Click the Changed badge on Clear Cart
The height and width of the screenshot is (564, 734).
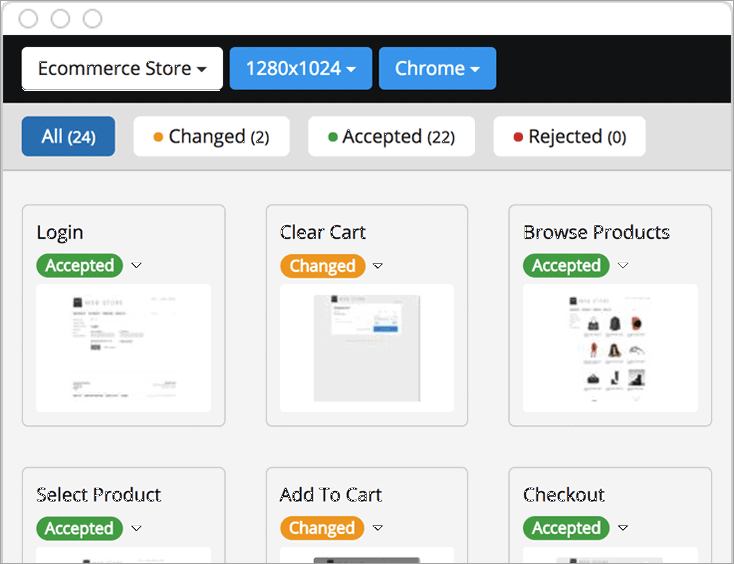tap(323, 266)
